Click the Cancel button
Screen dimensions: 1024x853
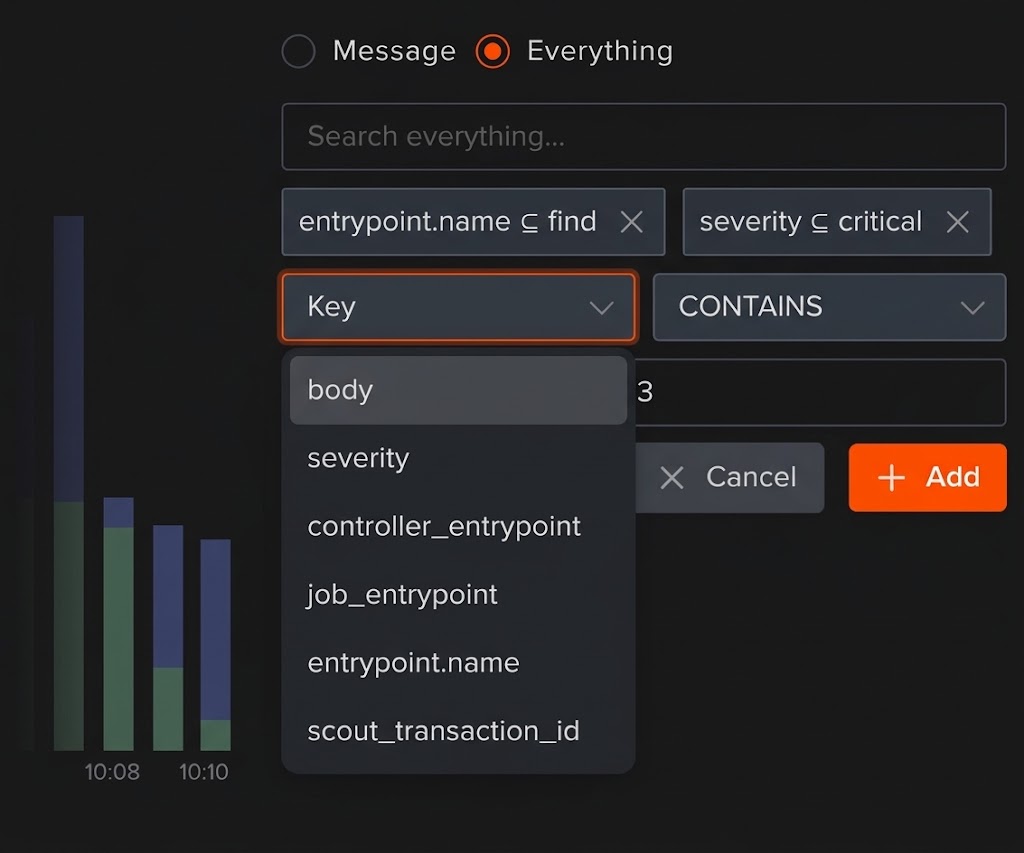(x=728, y=477)
